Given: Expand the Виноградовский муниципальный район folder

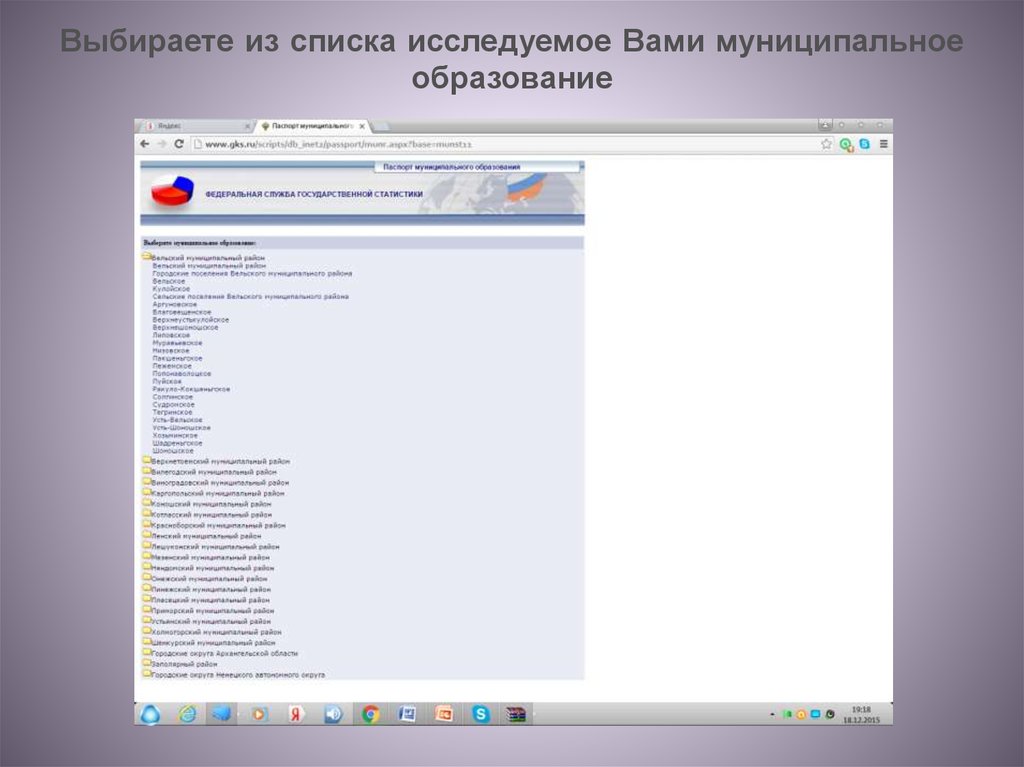Looking at the screenshot, I should pos(147,482).
